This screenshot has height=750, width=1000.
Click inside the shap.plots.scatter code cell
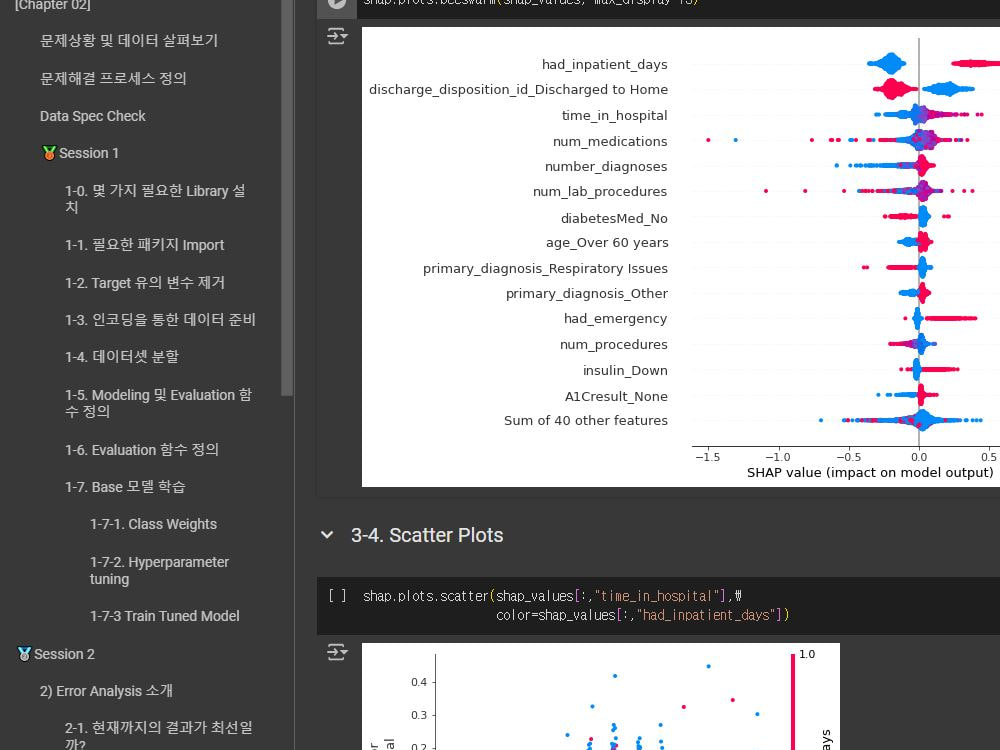point(658,605)
